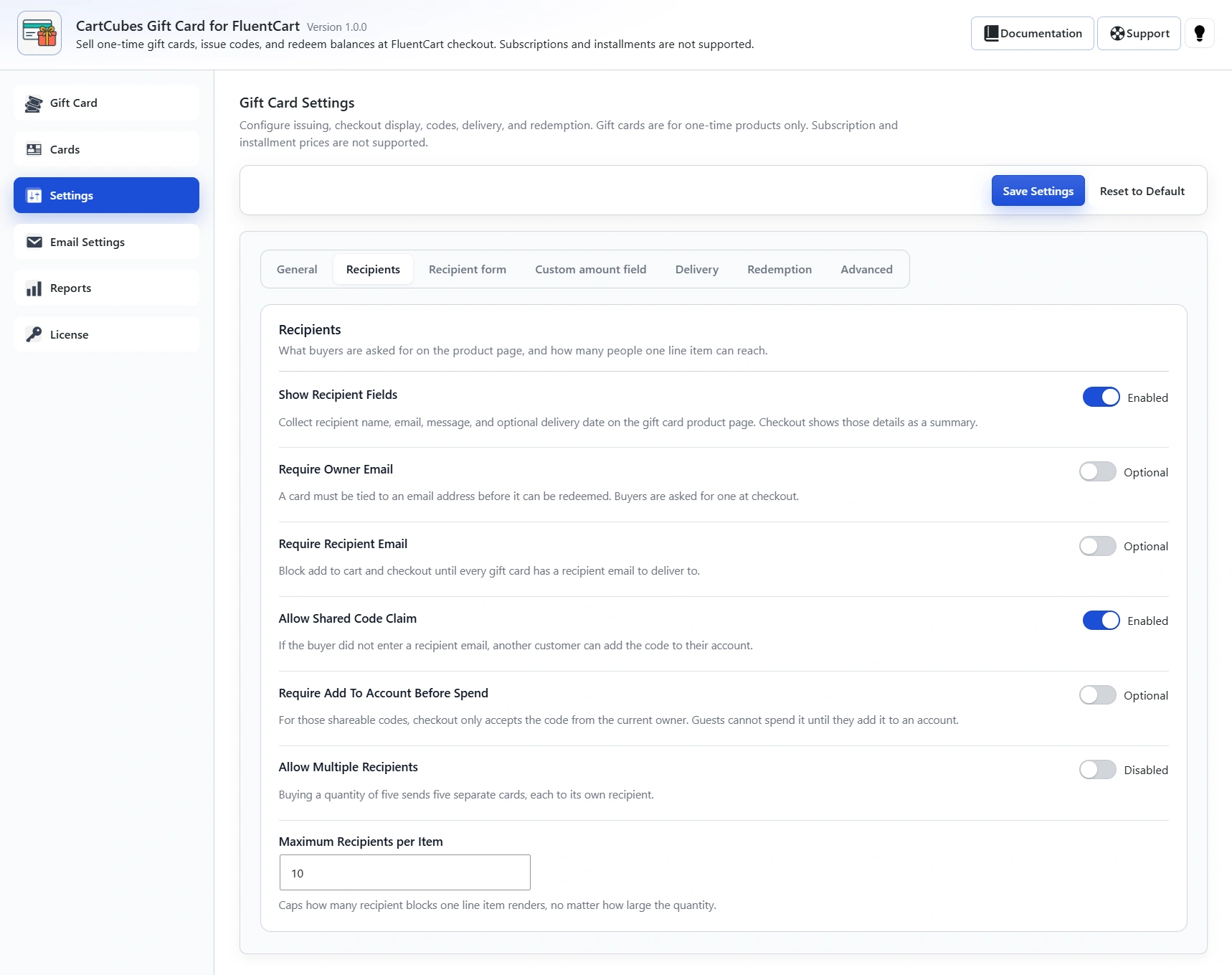Toggle Require Recipient Email switch
The height and width of the screenshot is (975, 1232).
[1097, 546]
